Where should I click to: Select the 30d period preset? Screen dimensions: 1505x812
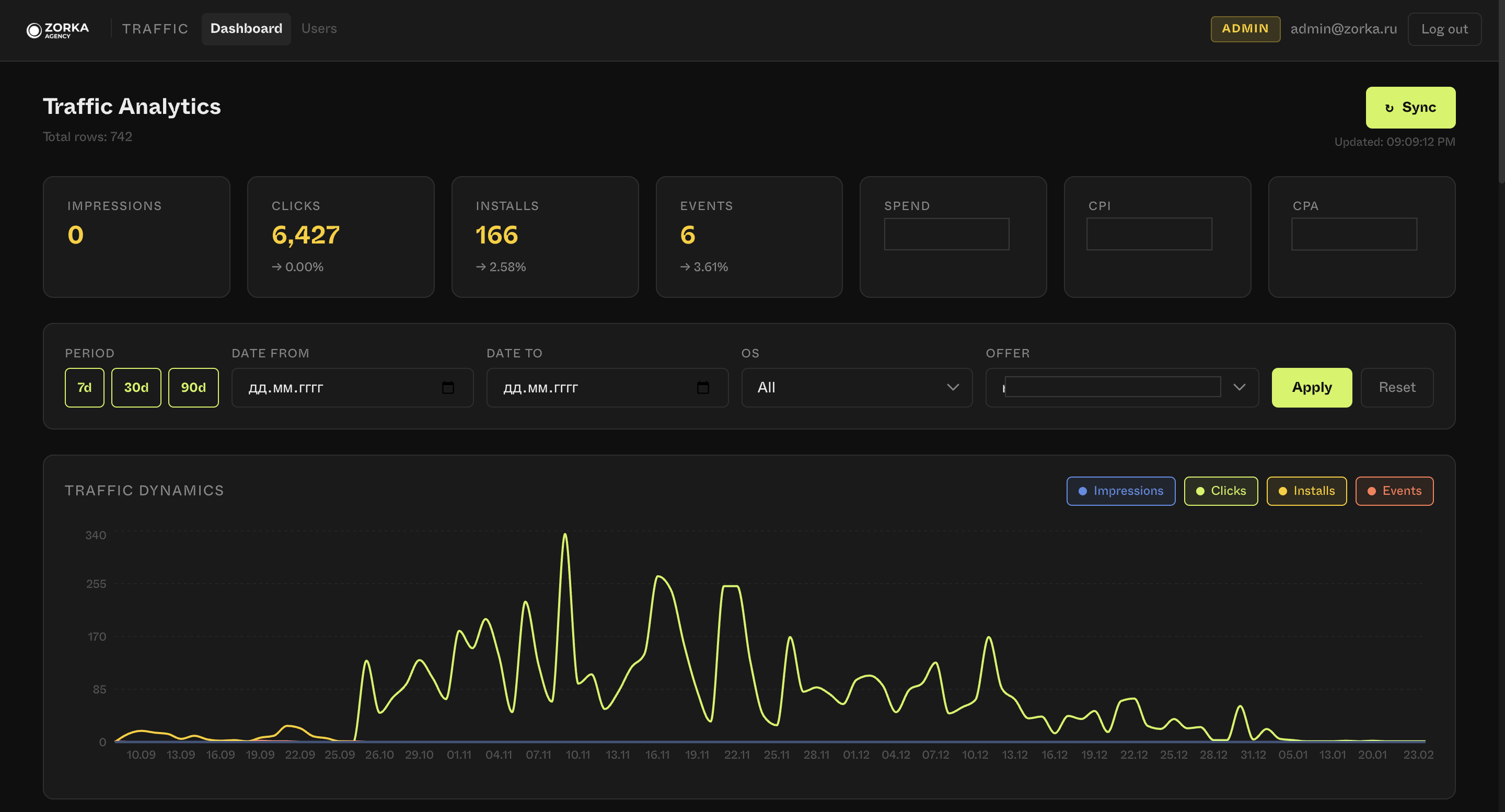pos(136,387)
